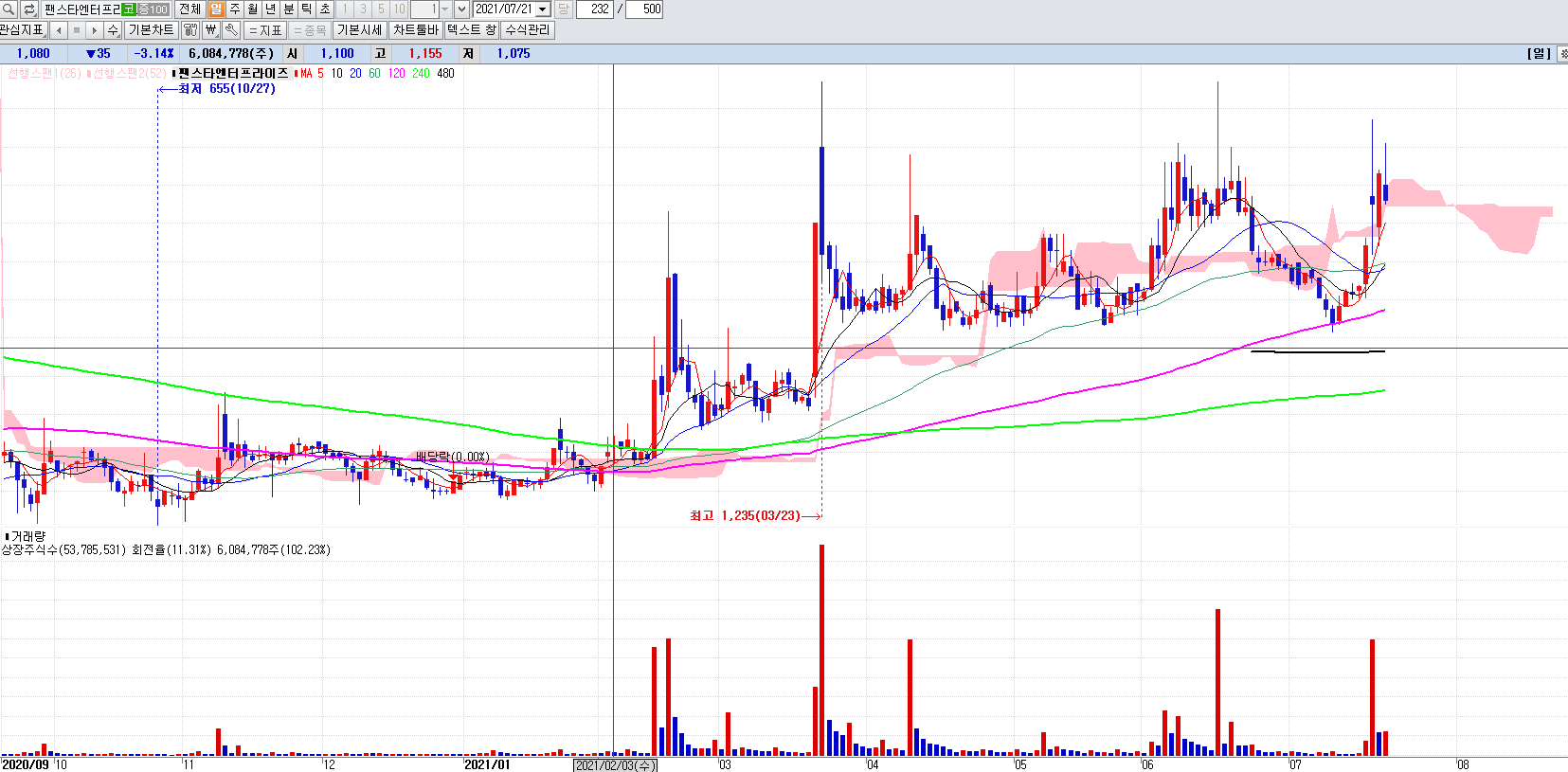
Task: Open 수식관리 formula manager
Action: [528, 30]
